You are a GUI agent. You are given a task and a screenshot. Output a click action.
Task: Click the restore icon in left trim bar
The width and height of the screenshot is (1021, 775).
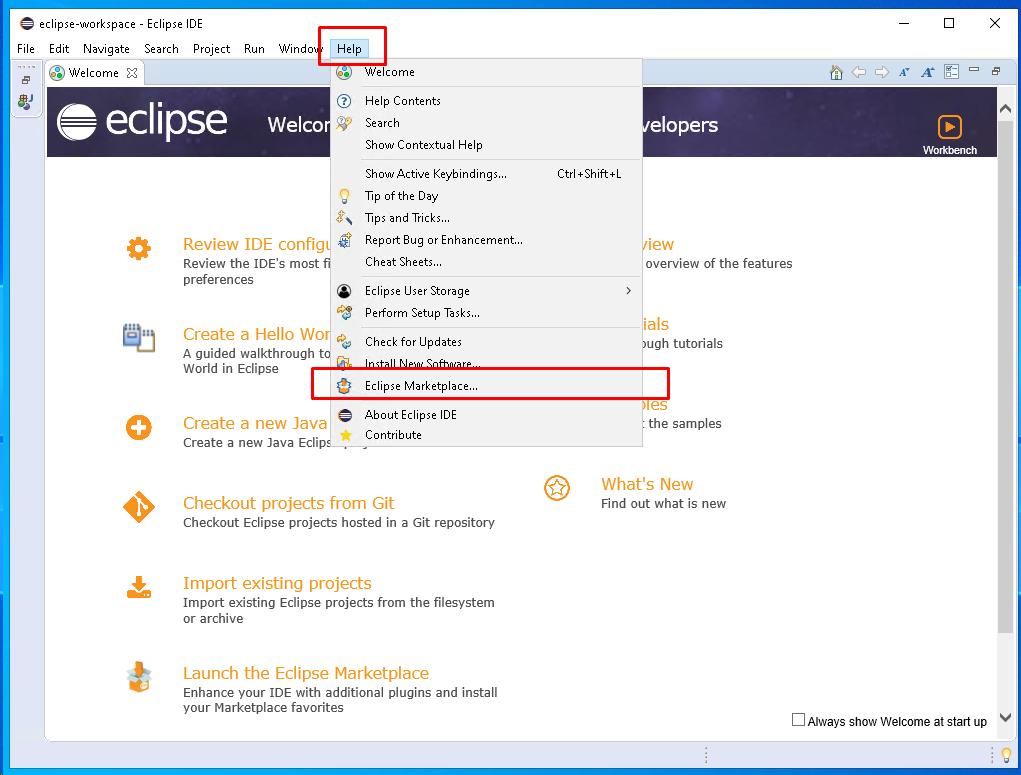(x=26, y=80)
